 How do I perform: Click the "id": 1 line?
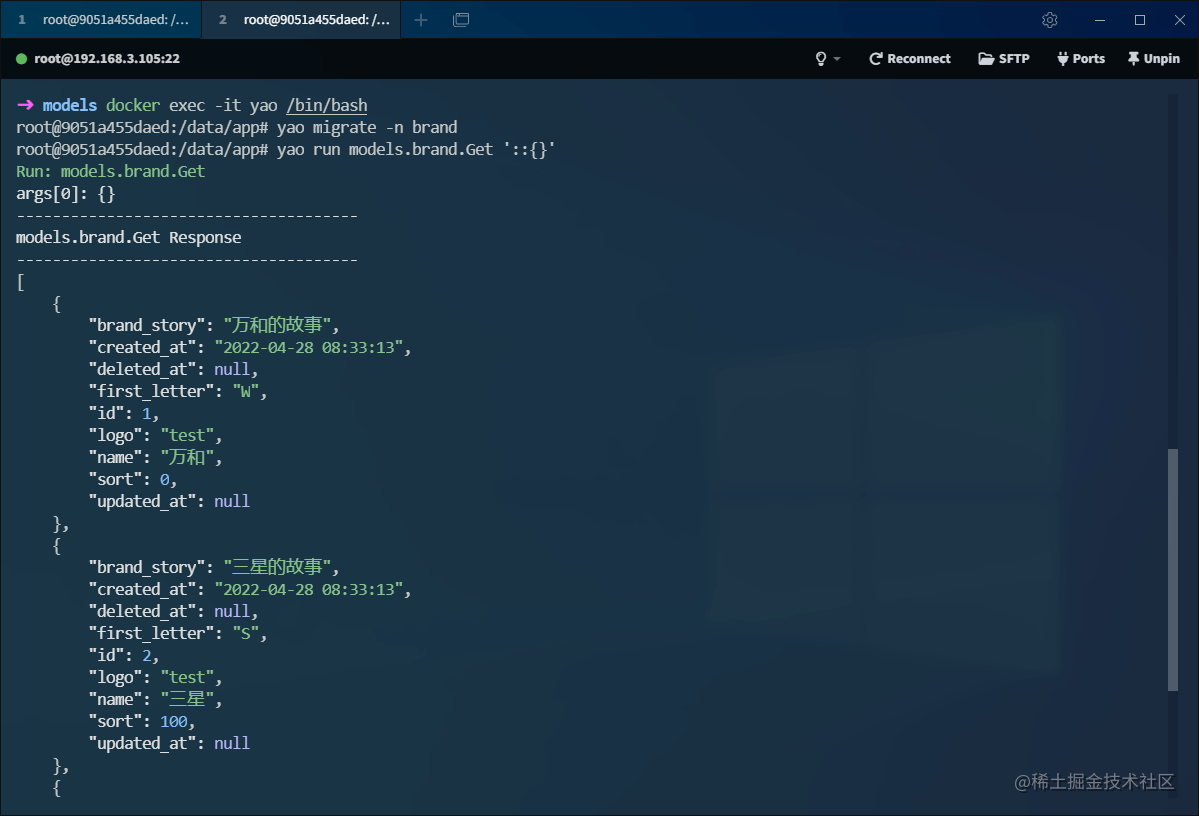(124, 414)
